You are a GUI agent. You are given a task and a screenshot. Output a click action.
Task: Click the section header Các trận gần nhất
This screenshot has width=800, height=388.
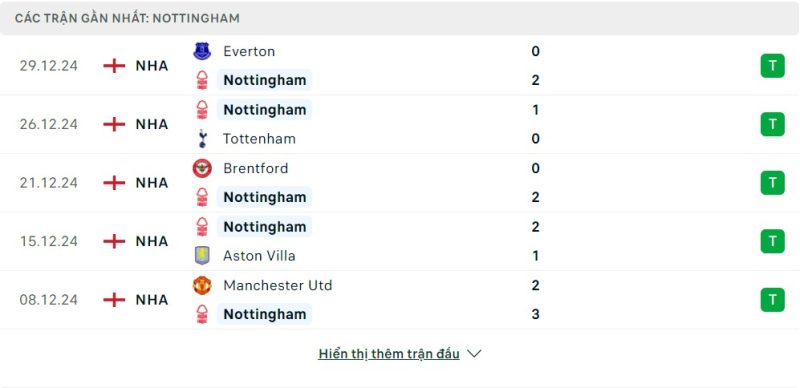127,18
